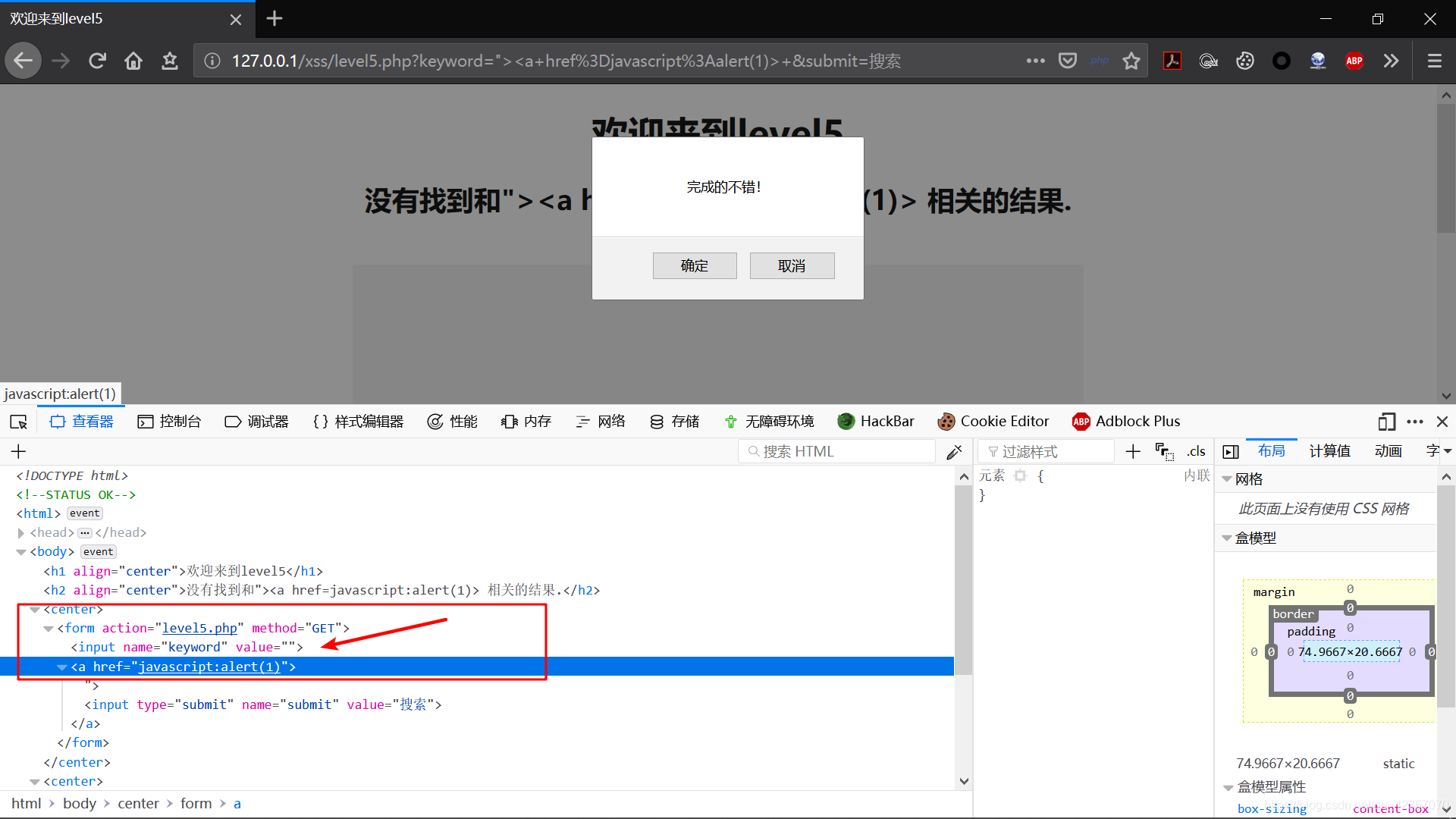Image resolution: width=1456 pixels, height=819 pixels.
Task: Click 取消 in the dialog
Action: (x=792, y=266)
